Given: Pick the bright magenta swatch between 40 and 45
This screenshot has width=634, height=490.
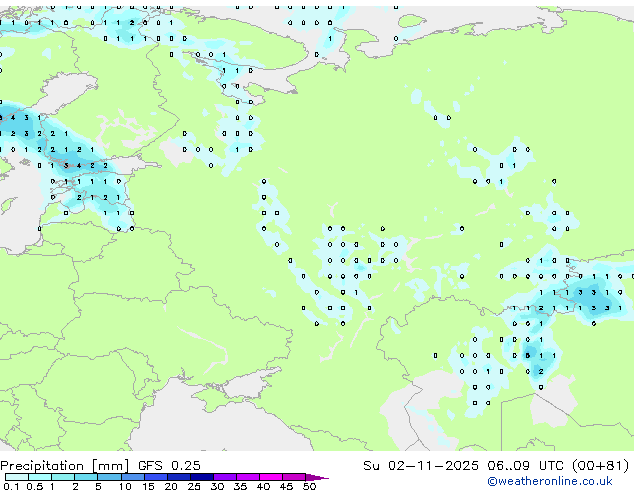Looking at the screenshot, I should tap(271, 477).
